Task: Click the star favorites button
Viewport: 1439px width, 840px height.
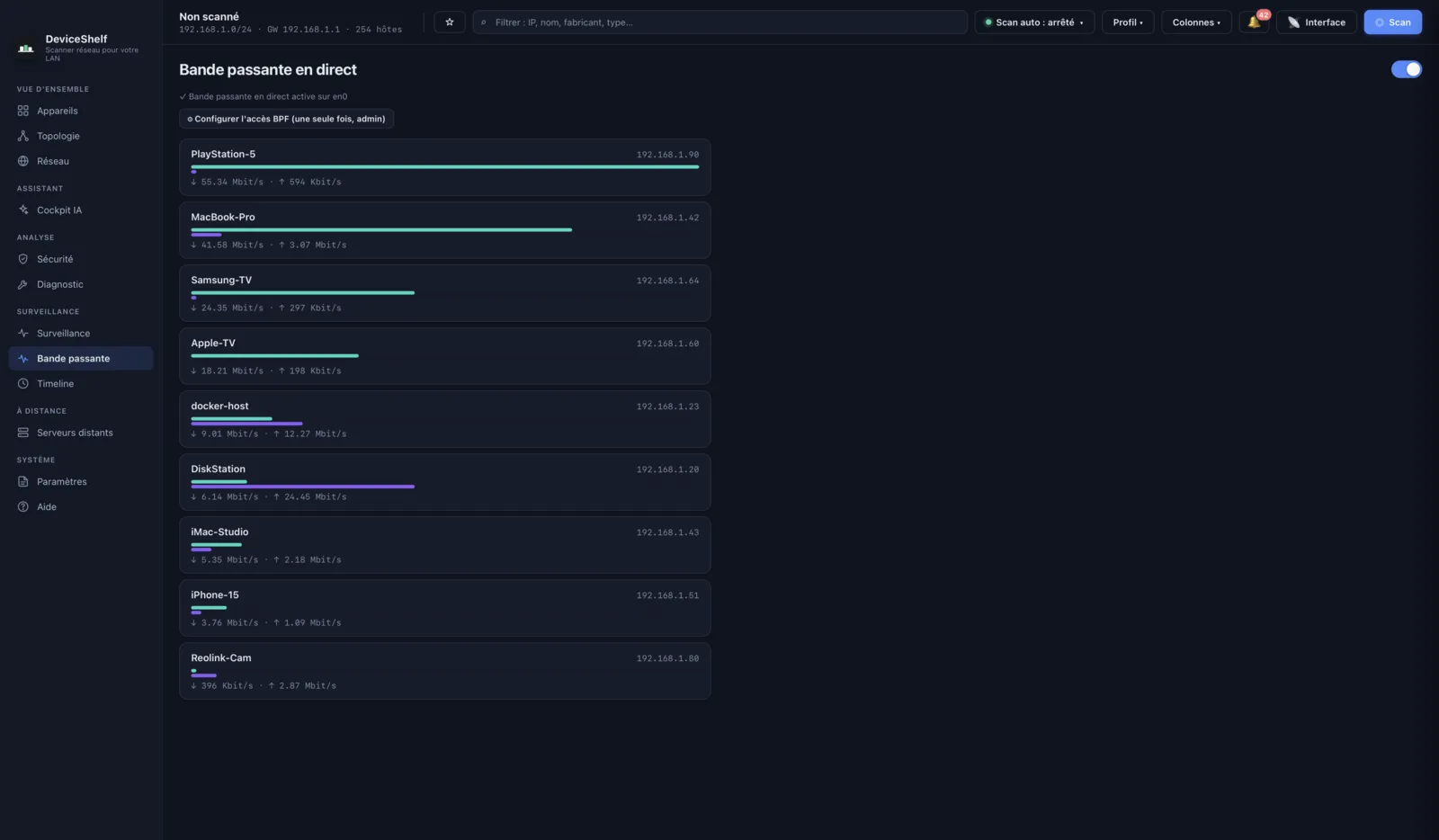Action: click(450, 22)
